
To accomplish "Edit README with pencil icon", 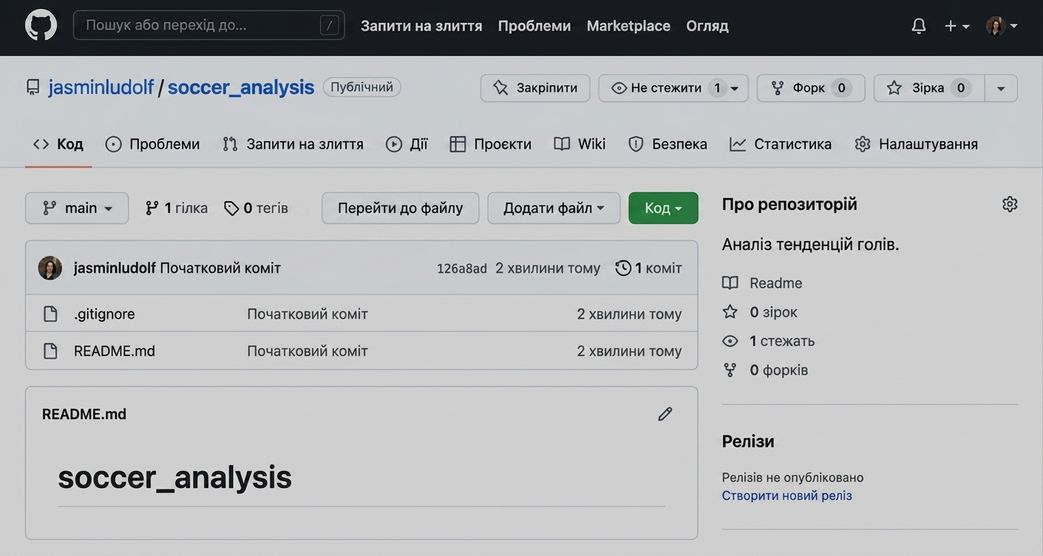I will [x=665, y=414].
